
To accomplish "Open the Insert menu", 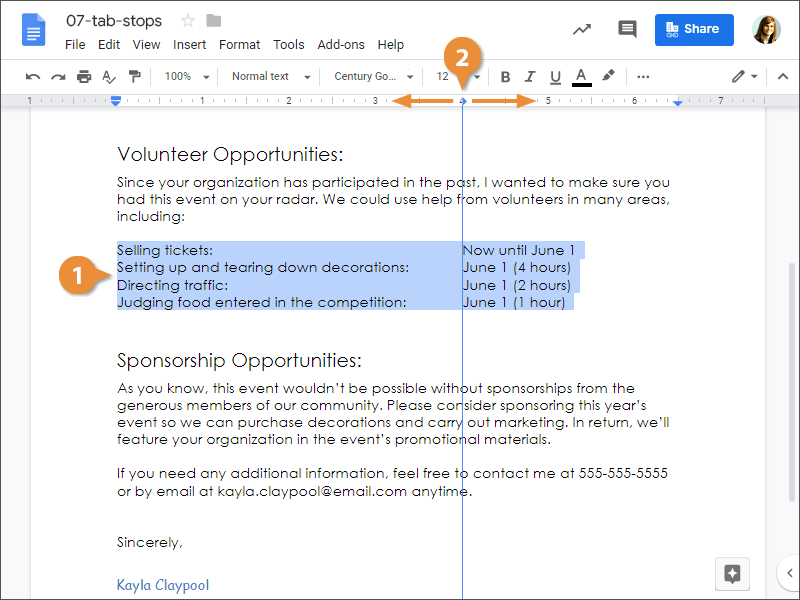I will 189,45.
